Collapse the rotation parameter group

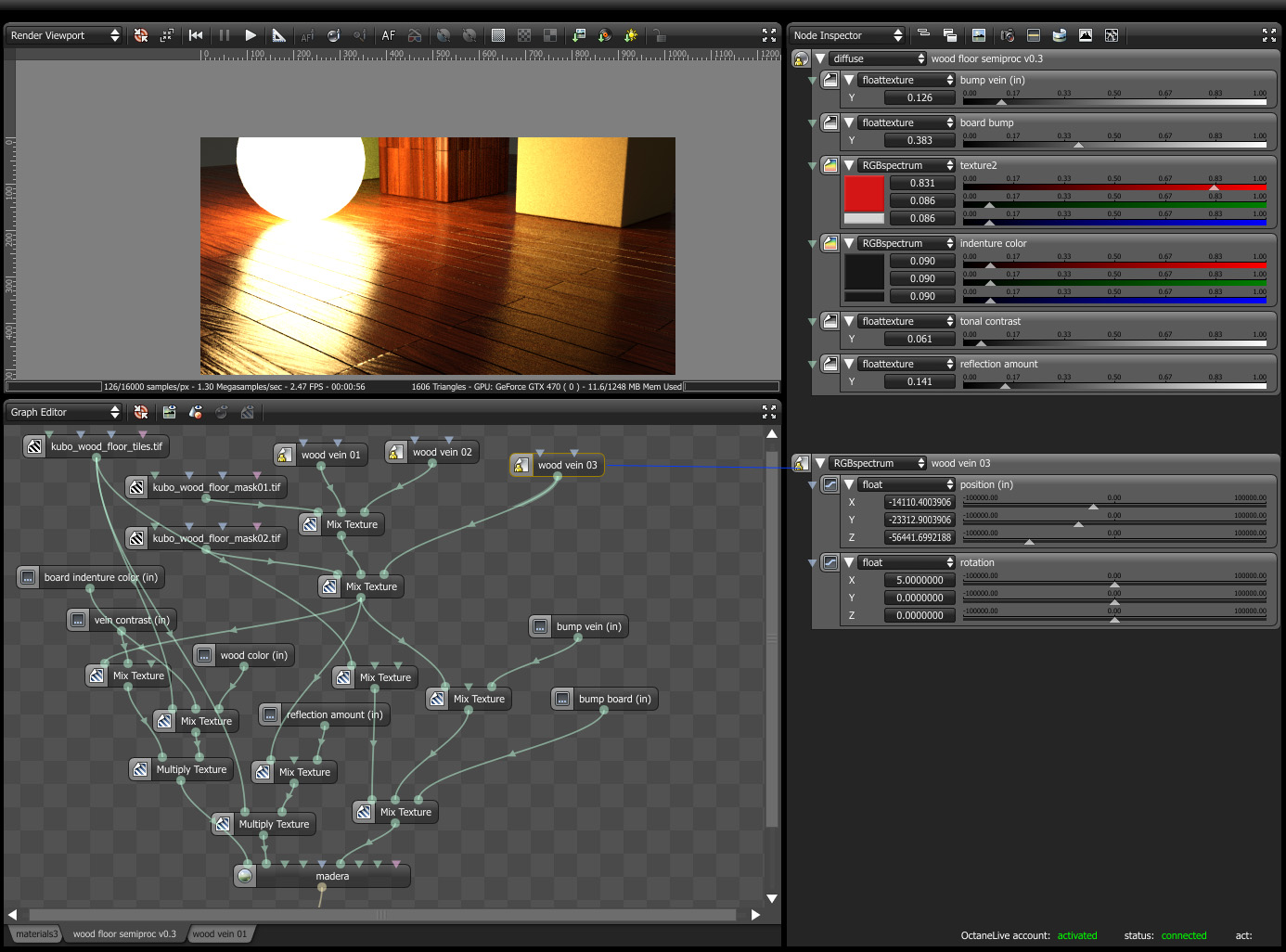pyautogui.click(x=849, y=562)
